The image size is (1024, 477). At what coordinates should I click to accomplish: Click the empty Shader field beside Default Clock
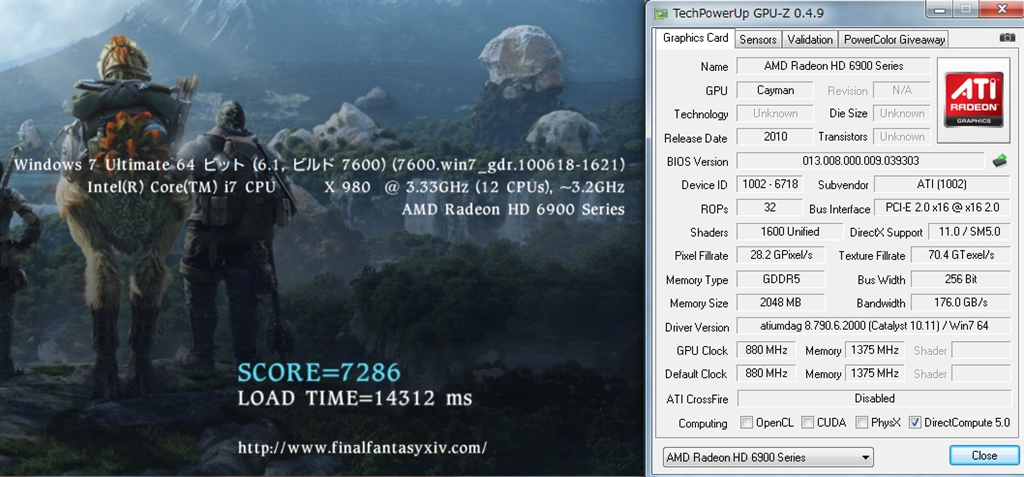pyautogui.click(x=981, y=373)
